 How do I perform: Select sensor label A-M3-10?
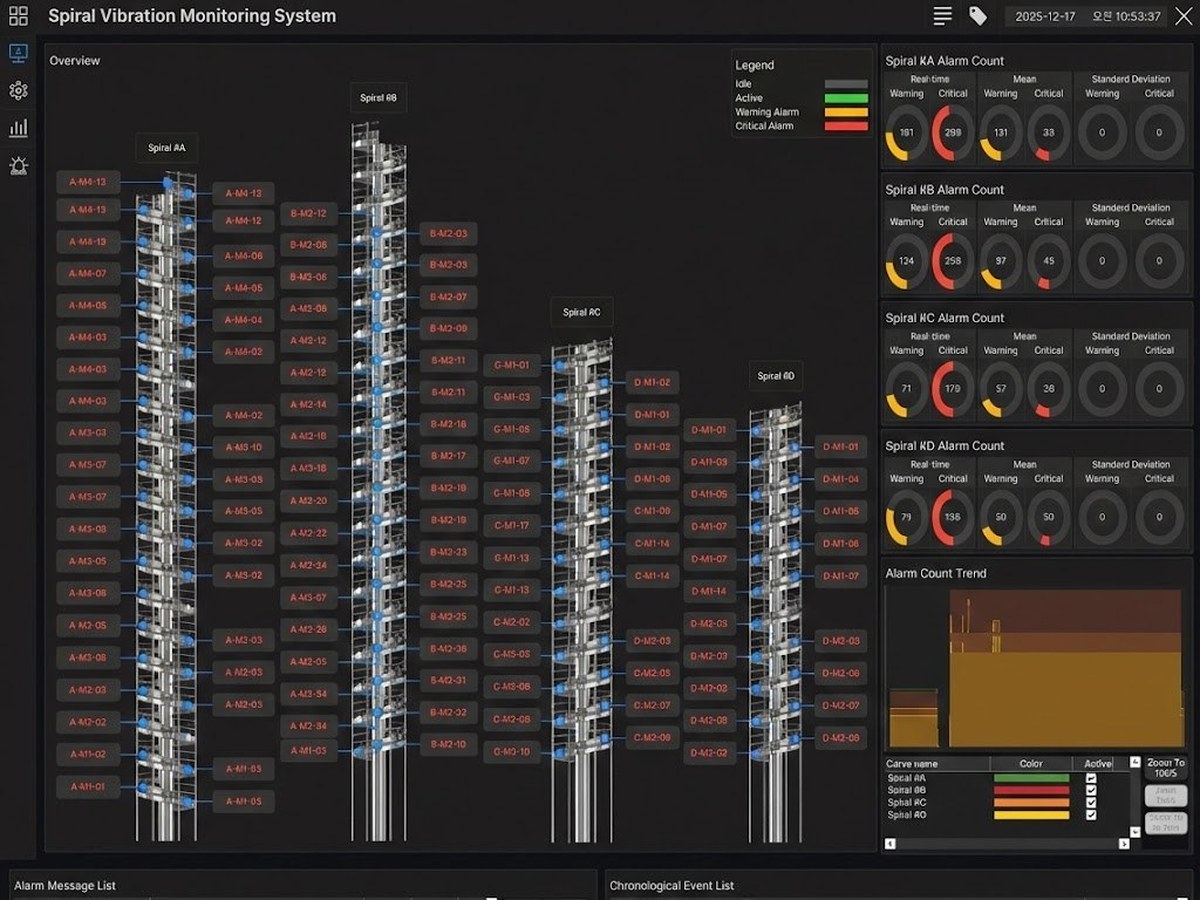pyautogui.click(x=244, y=447)
